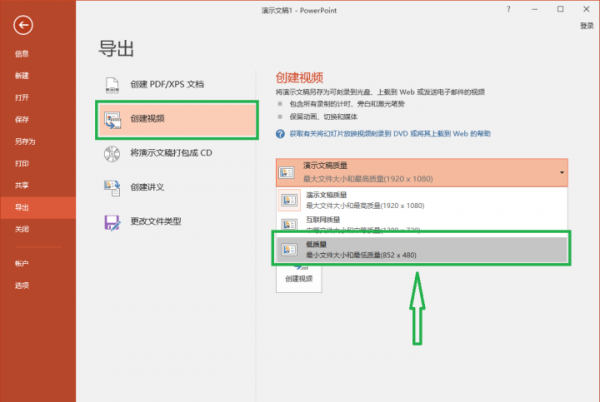Viewport: 600px width, 402px height.
Task: Open the DVD/Web help link
Action: [x=390, y=133]
